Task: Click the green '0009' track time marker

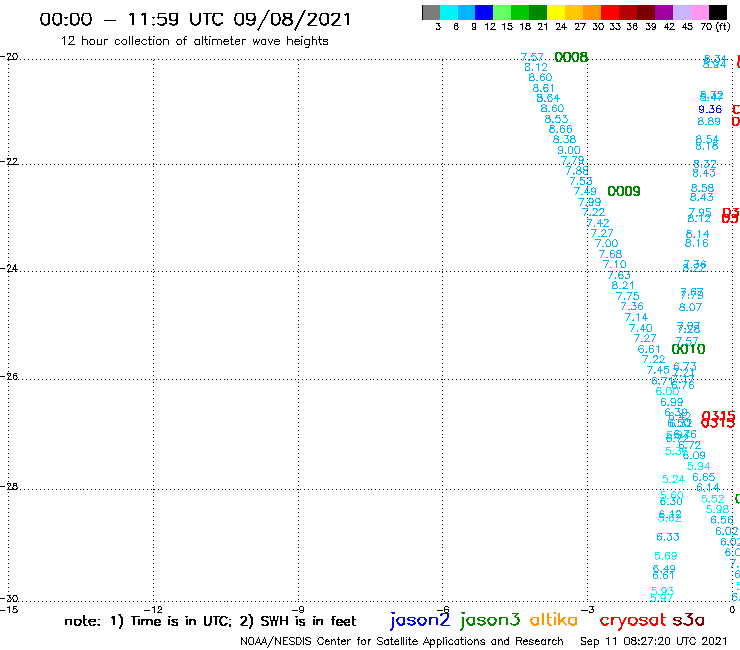Action: (623, 191)
